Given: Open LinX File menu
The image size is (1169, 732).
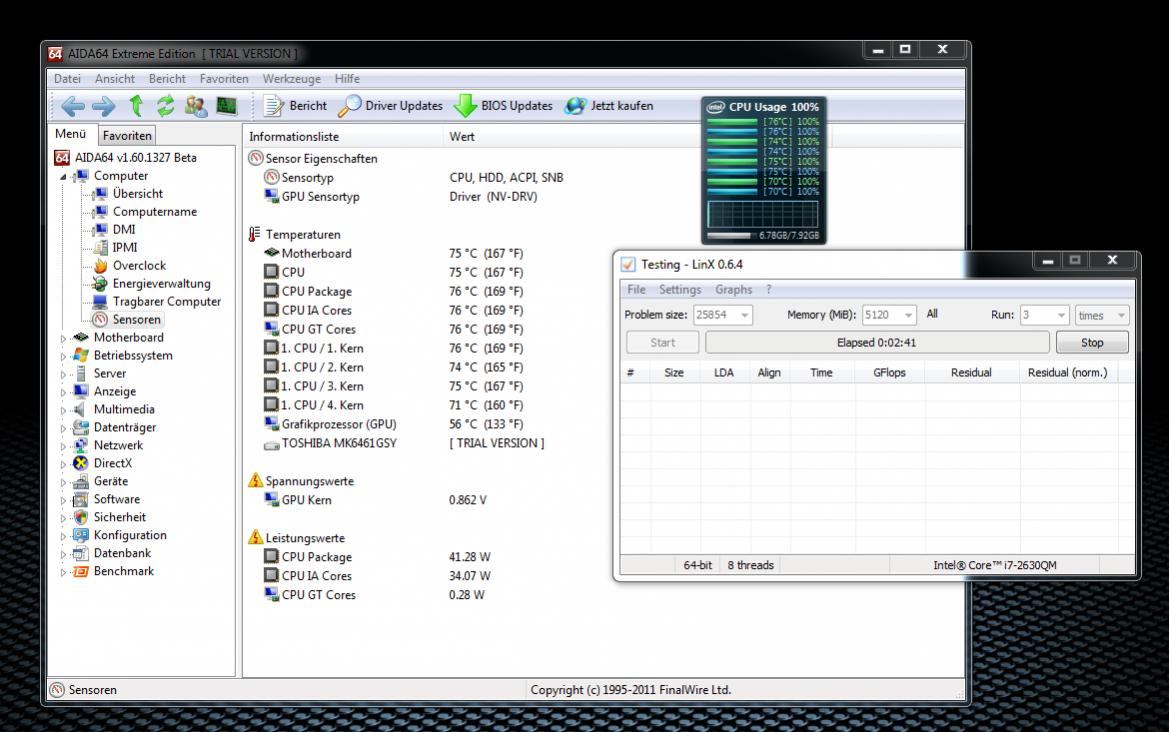Looking at the screenshot, I should click(636, 289).
